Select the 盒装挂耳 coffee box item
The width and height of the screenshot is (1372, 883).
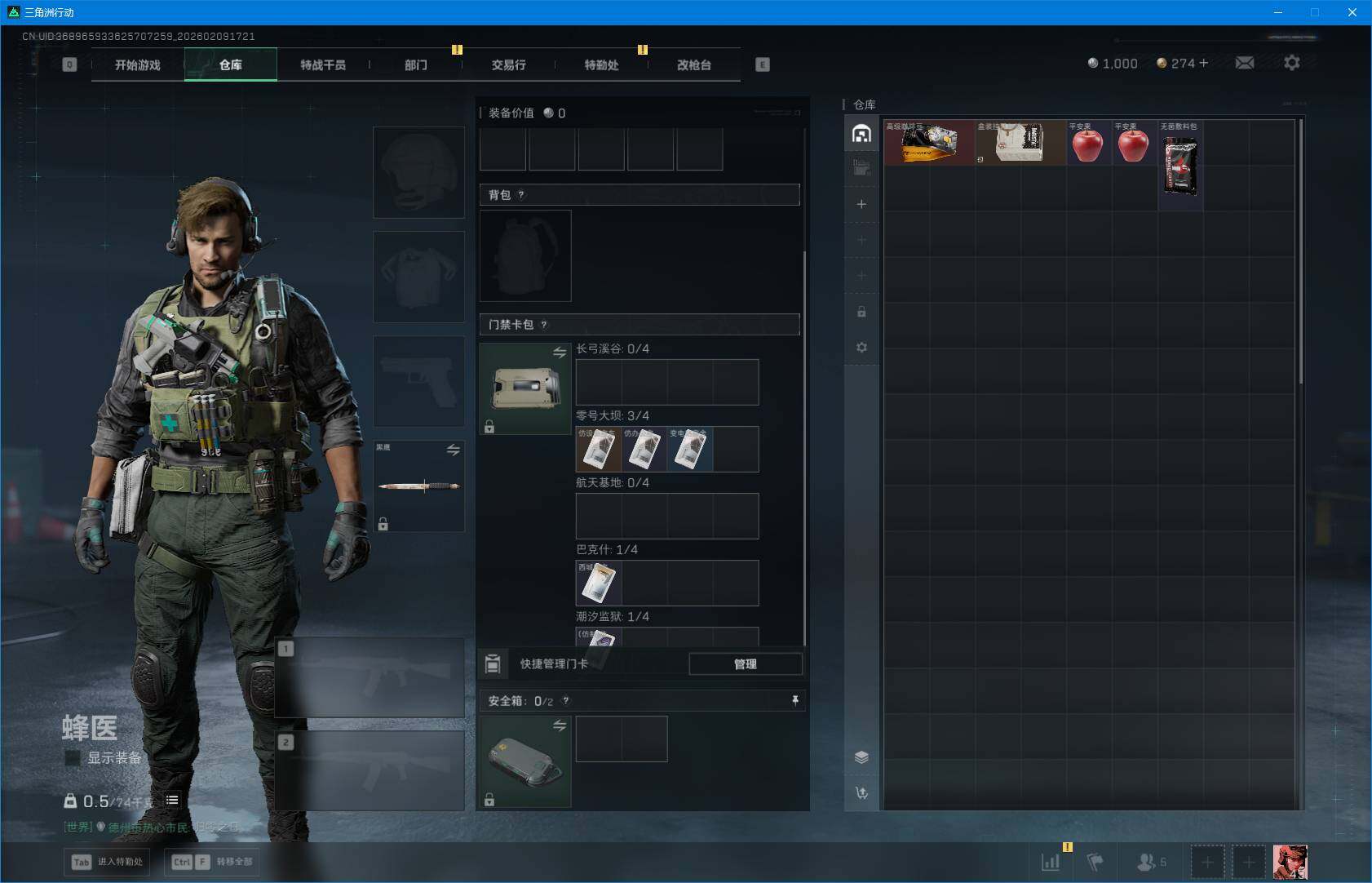tap(1021, 143)
